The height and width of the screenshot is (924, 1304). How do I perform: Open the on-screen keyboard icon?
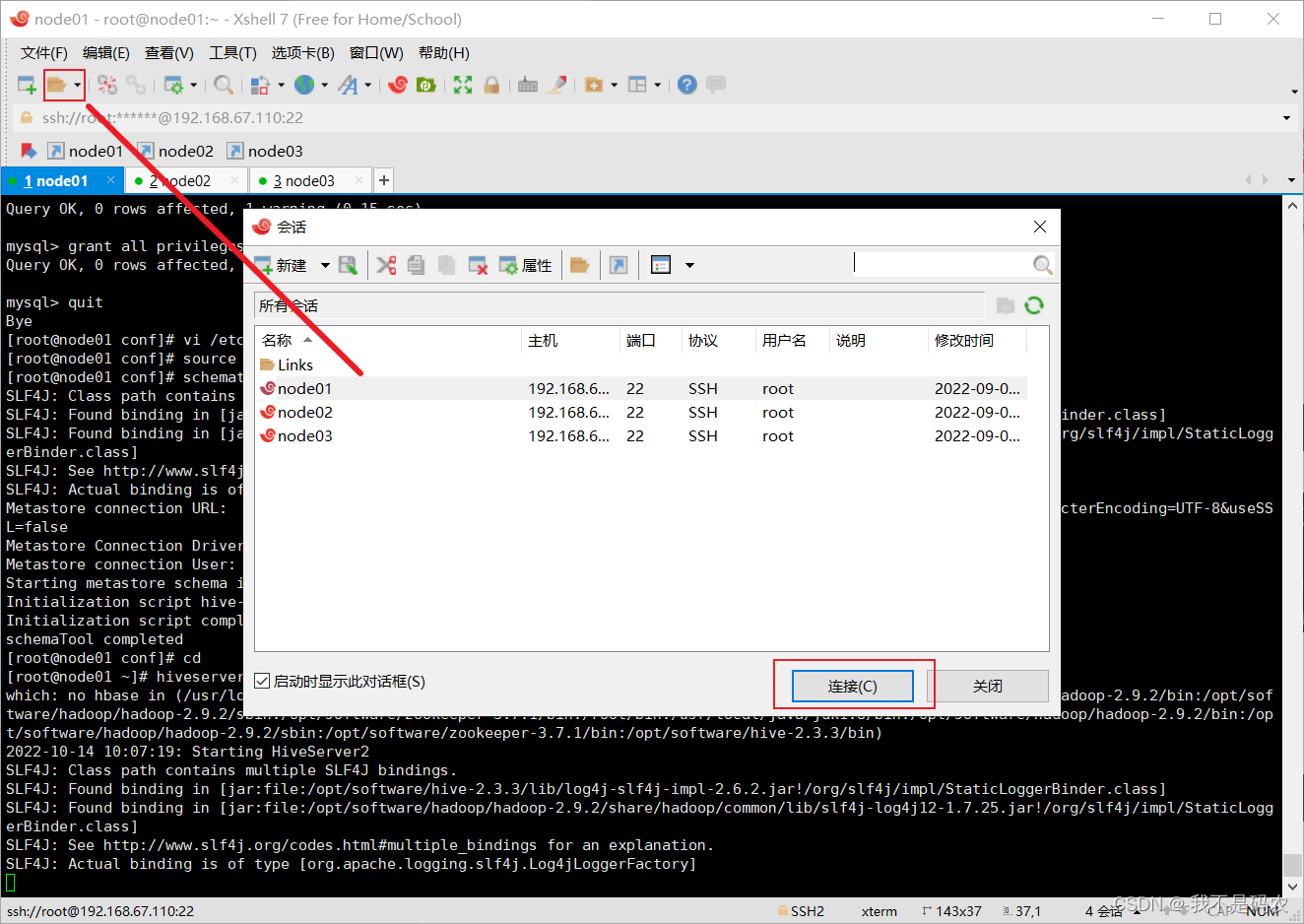[x=527, y=85]
